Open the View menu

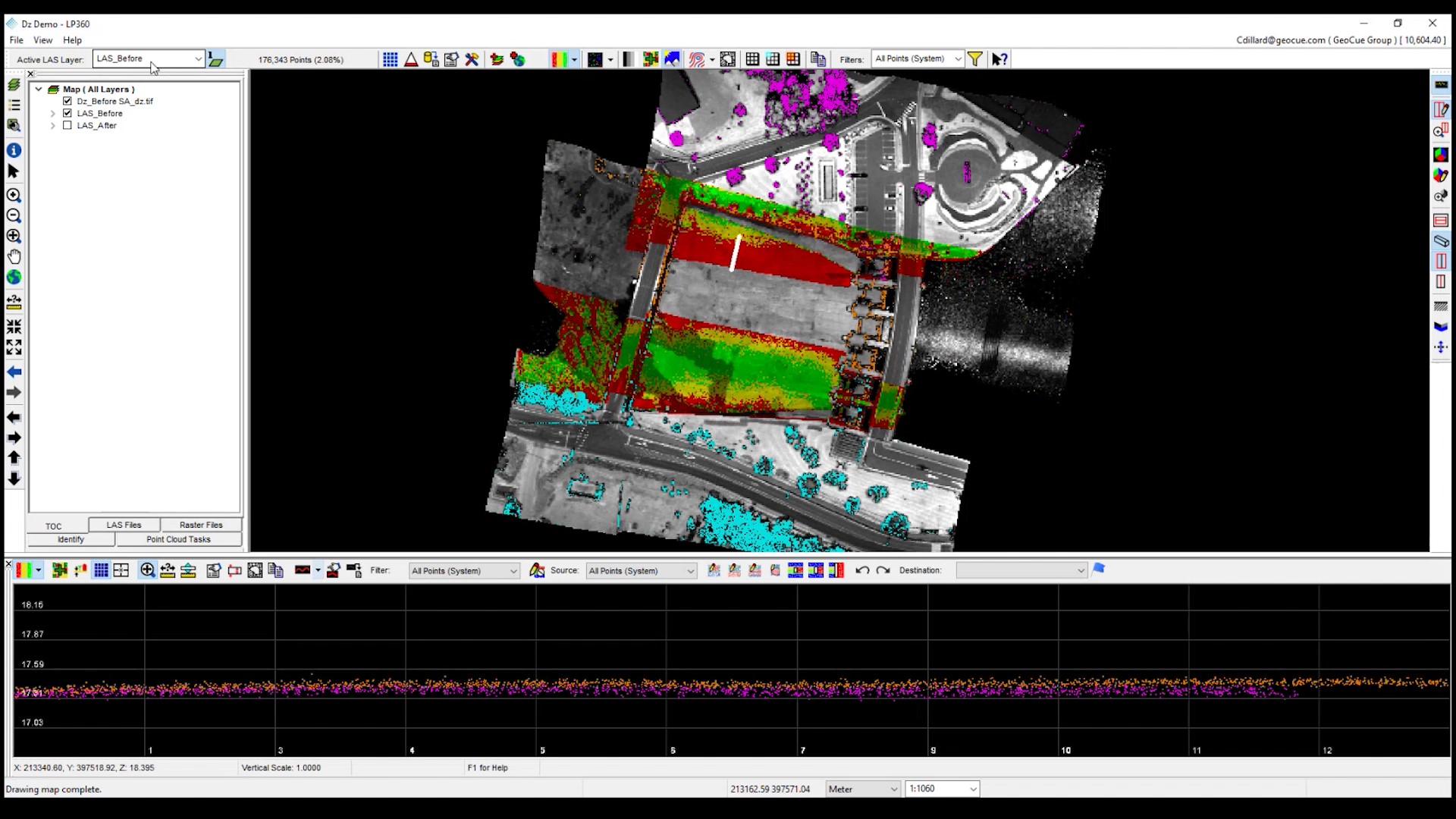(43, 40)
